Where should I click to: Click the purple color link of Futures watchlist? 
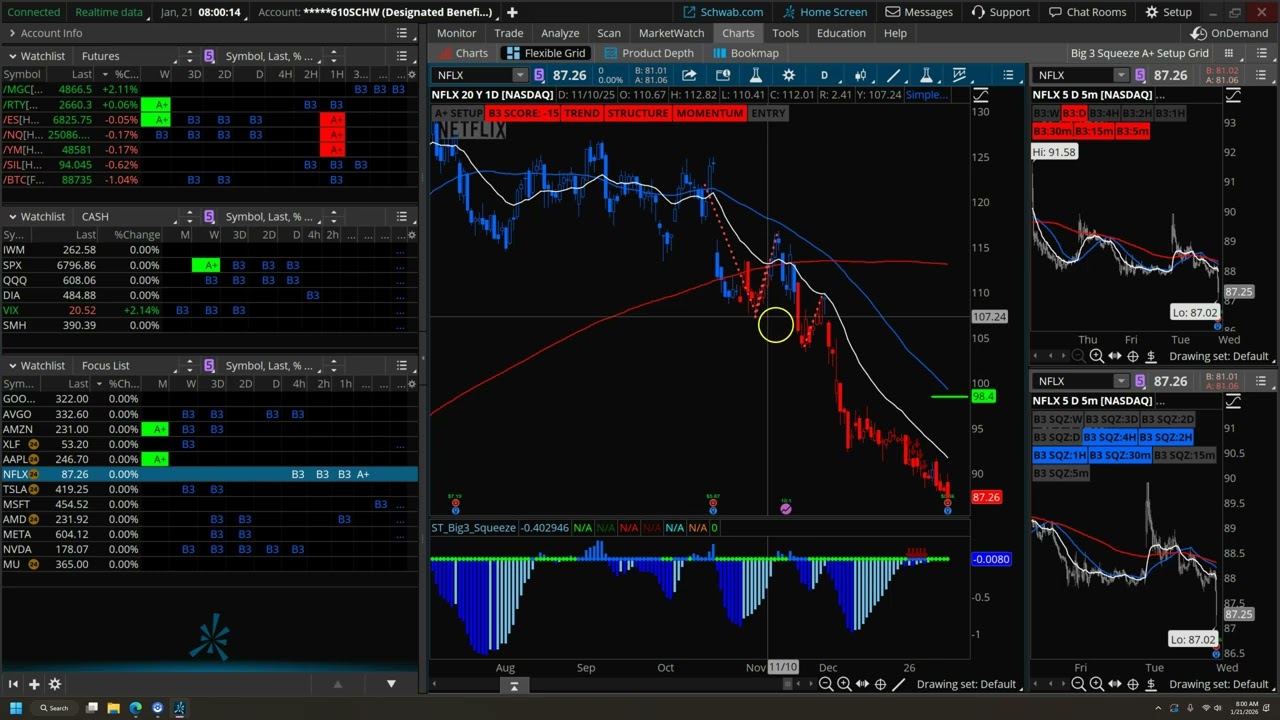[x=208, y=56]
